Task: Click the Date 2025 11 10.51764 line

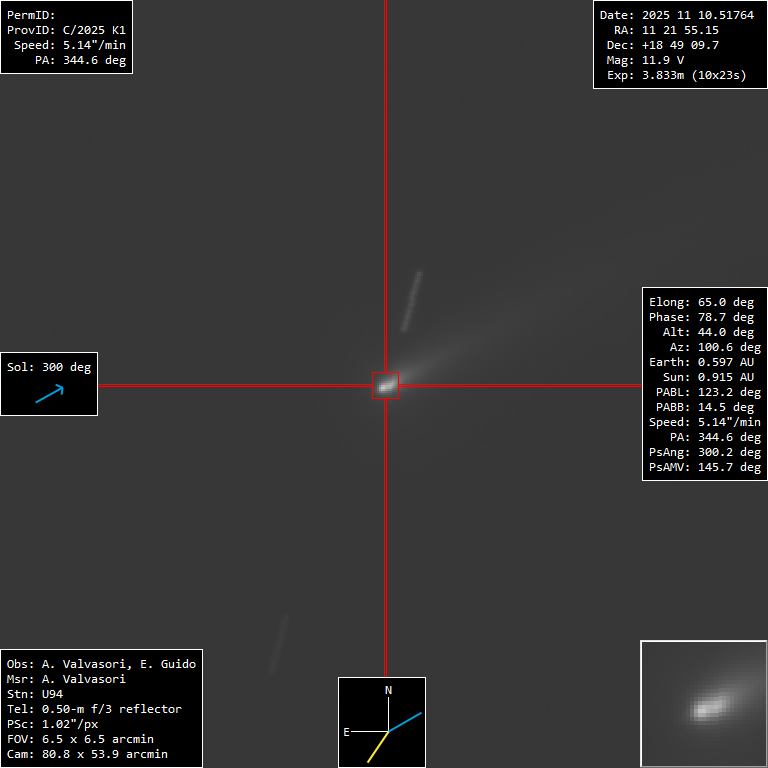Action: point(676,16)
